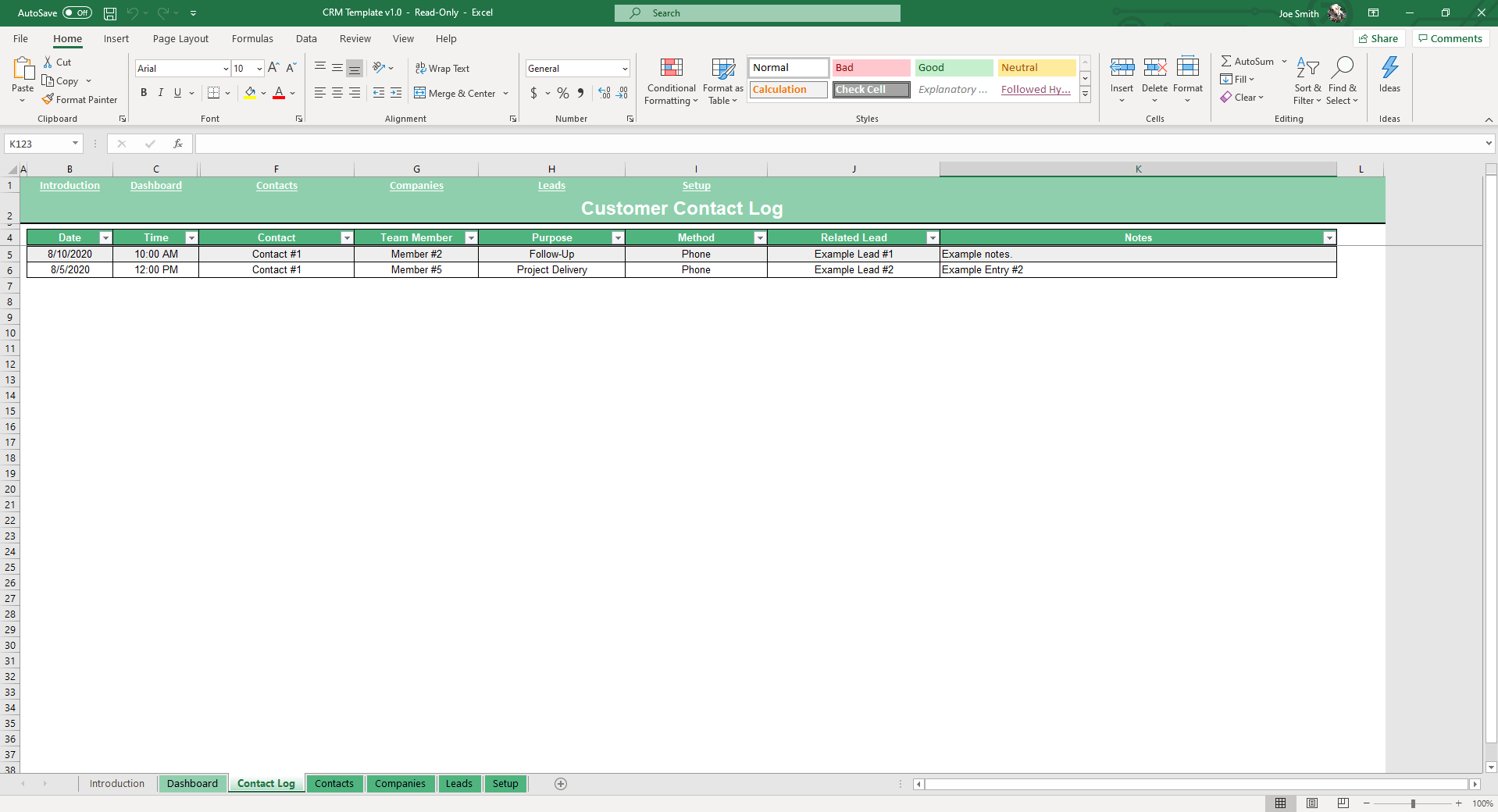The image size is (1498, 812).
Task: Switch to Page Layout view icon
Action: click(1312, 803)
